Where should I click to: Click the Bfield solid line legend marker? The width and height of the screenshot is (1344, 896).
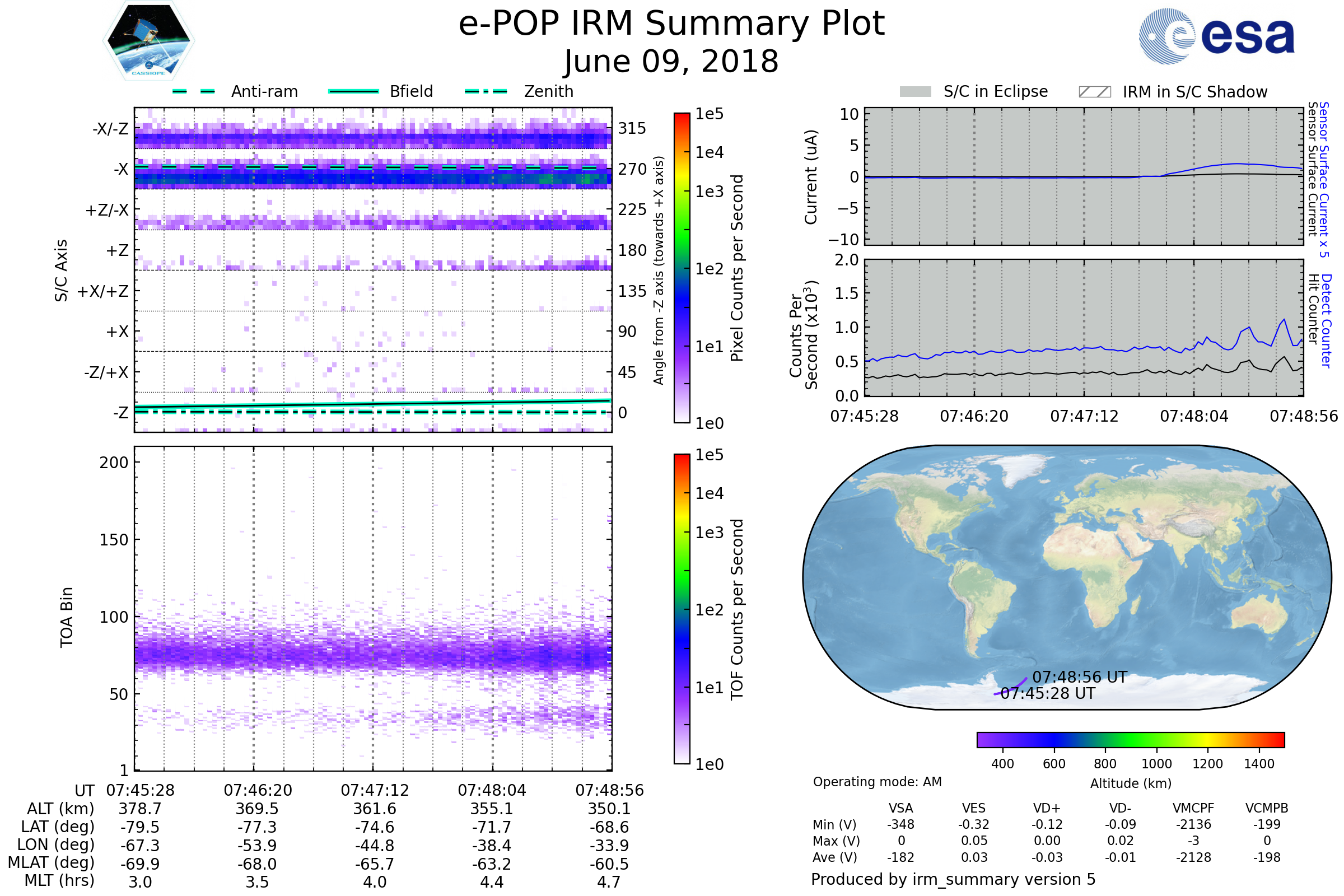(x=353, y=91)
